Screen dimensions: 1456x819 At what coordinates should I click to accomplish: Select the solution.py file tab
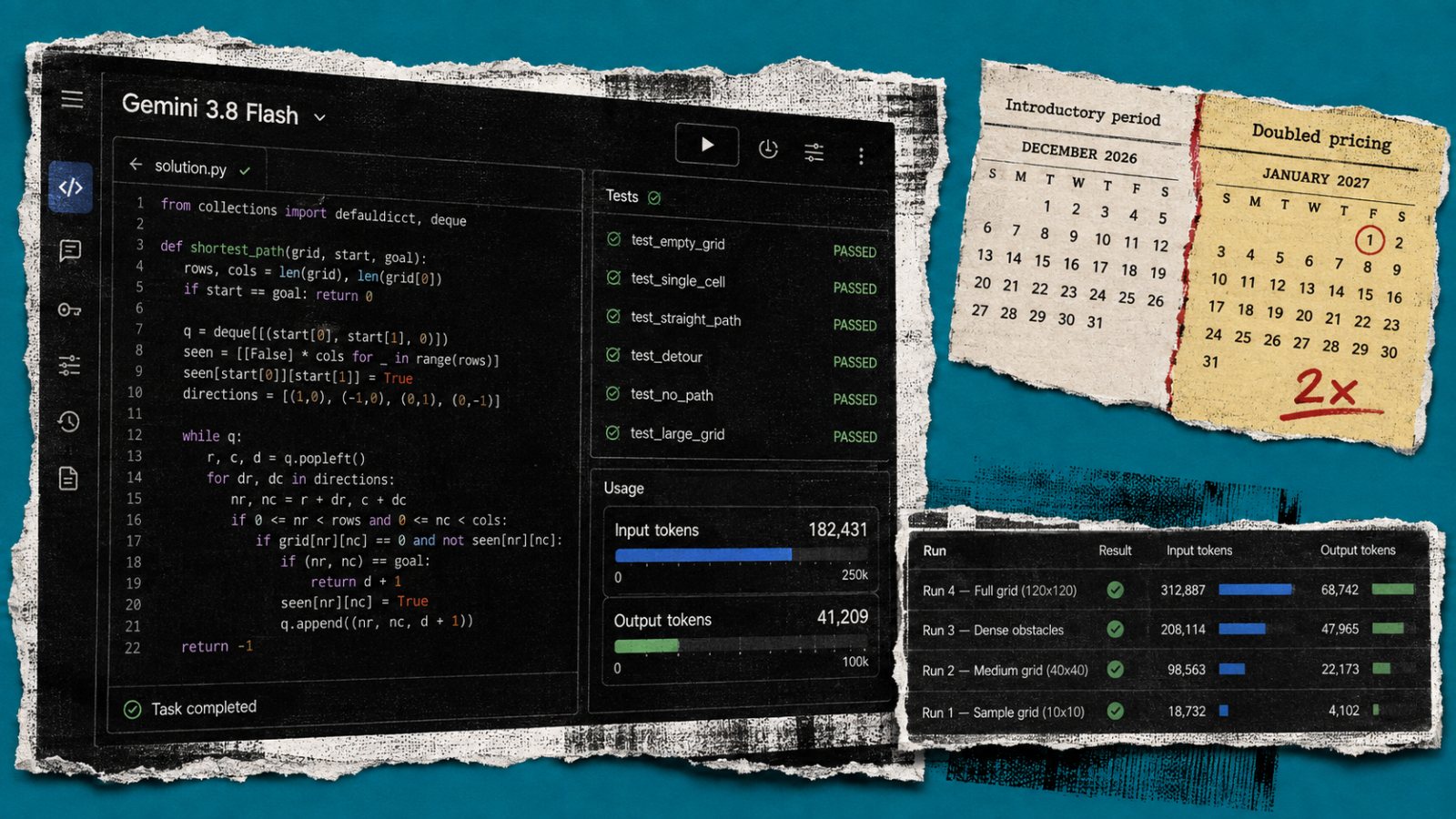click(190, 167)
